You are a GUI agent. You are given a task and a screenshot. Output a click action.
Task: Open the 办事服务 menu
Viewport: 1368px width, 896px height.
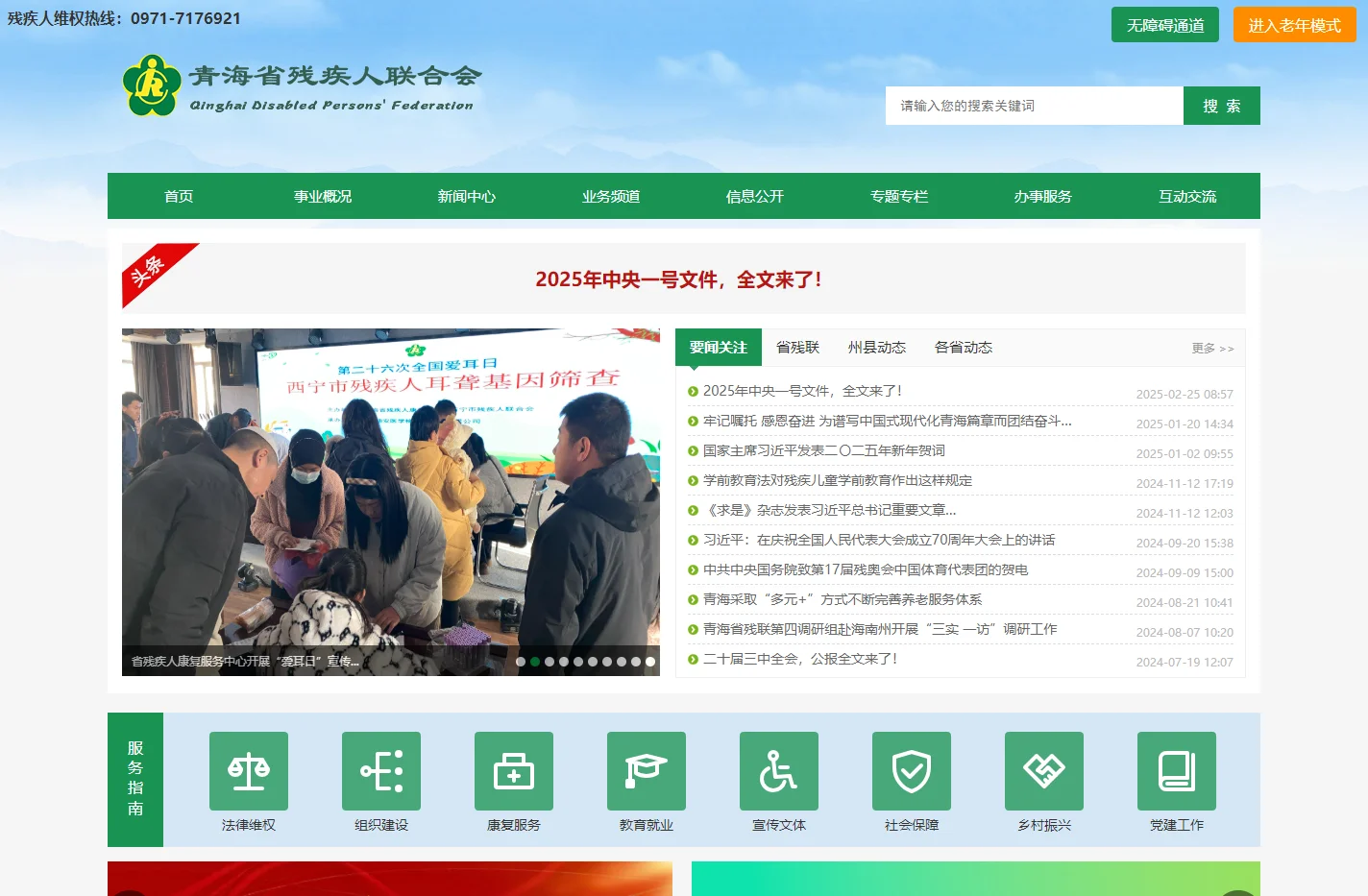pos(1043,196)
